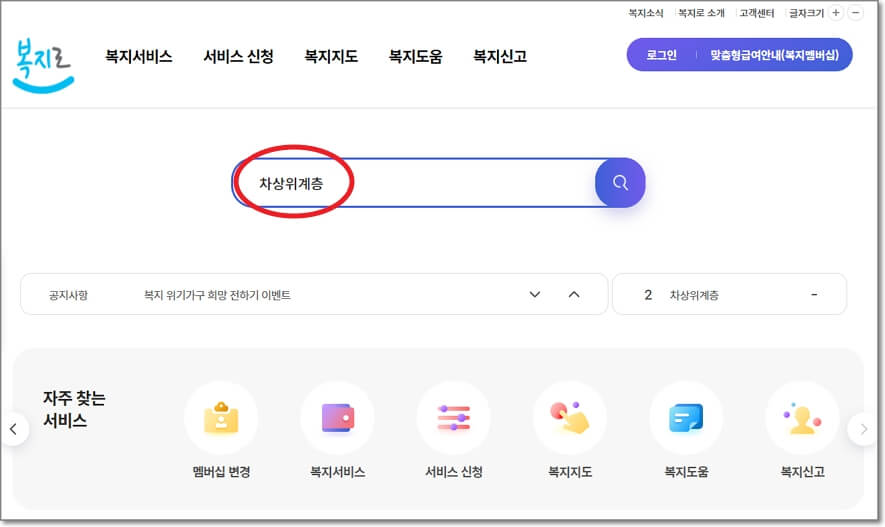The width and height of the screenshot is (885, 527).
Task: Decrease font size with minus button
Action: tap(856, 13)
